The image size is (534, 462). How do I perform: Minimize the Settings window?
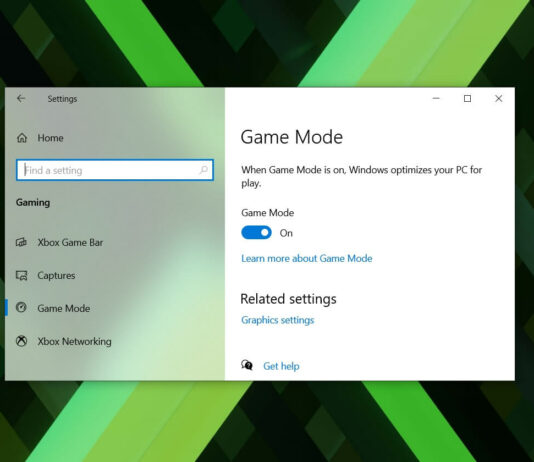pos(436,98)
